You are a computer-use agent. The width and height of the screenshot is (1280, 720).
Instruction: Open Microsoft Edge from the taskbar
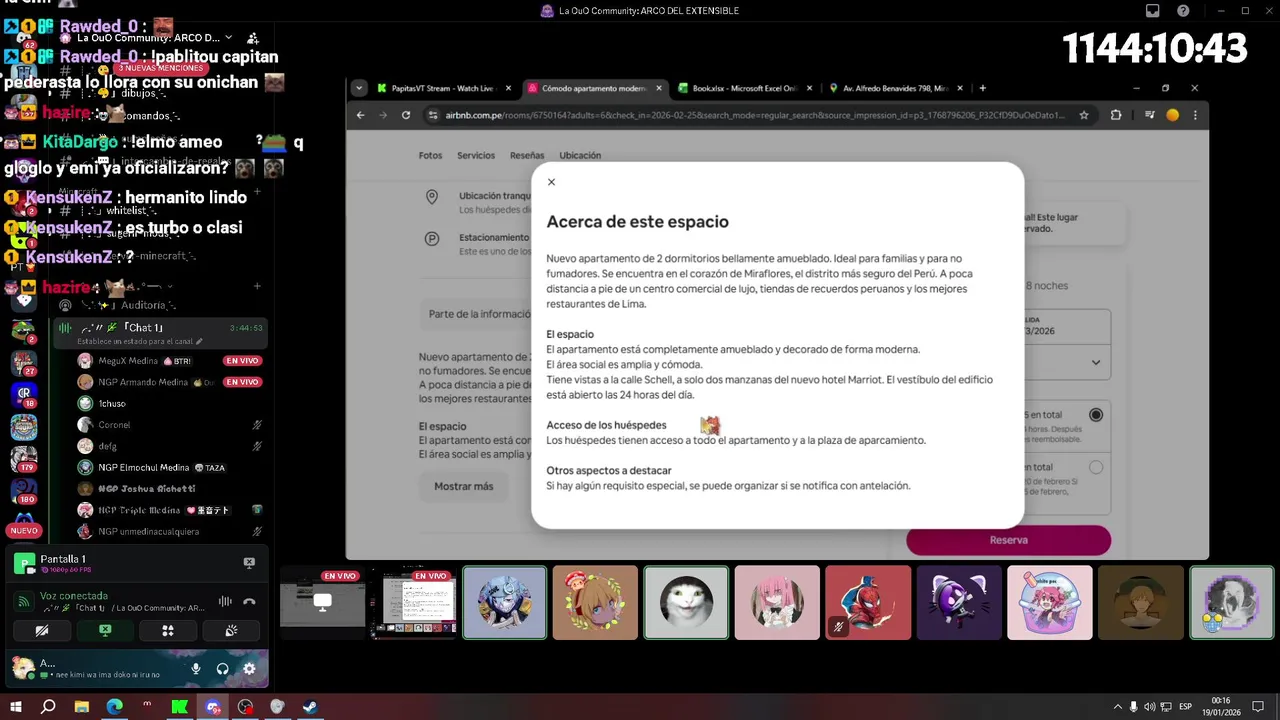[114, 707]
